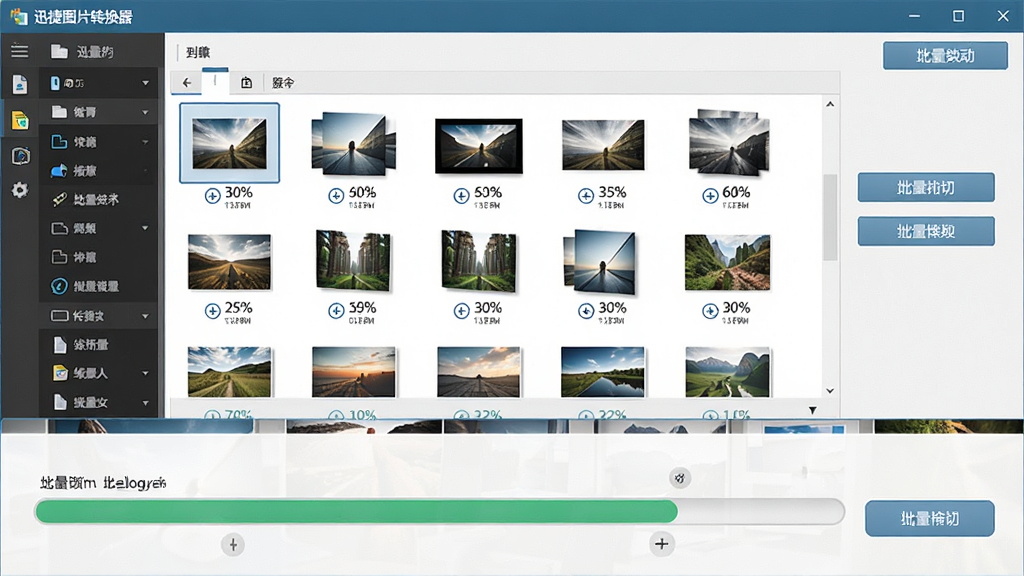Click the plus circle beside 60%
The image size is (1024, 576).
point(710,195)
